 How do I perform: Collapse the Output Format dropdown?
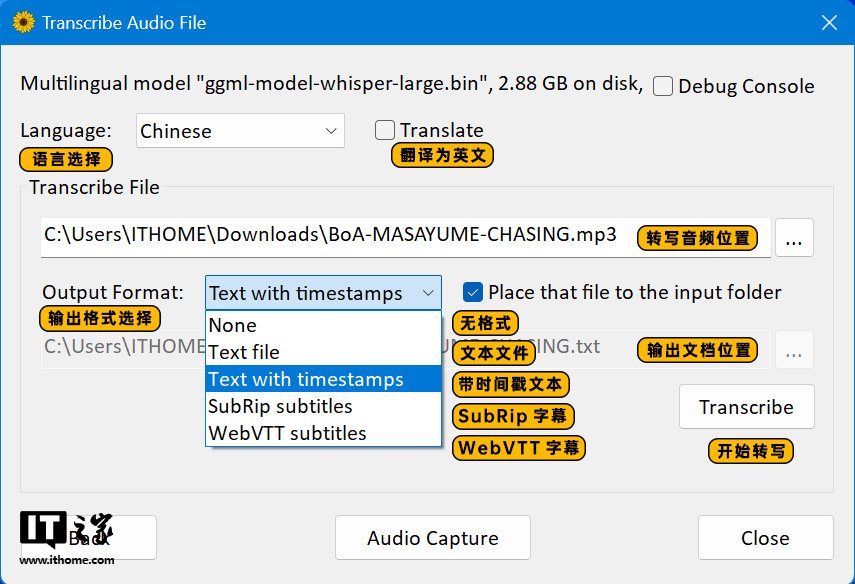(x=323, y=293)
